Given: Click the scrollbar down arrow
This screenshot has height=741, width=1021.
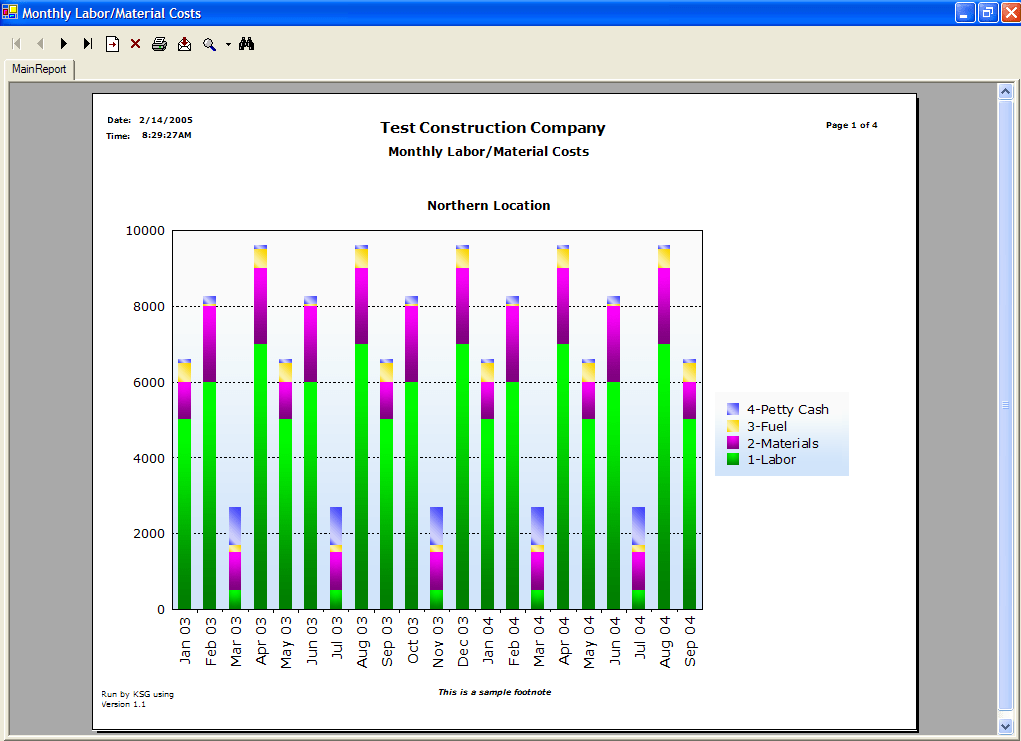Looking at the screenshot, I should tap(1006, 726).
